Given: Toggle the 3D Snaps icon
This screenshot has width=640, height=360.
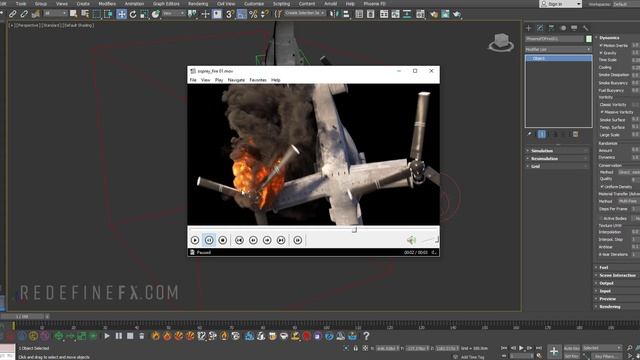Looking at the screenshot, I should click(230, 14).
